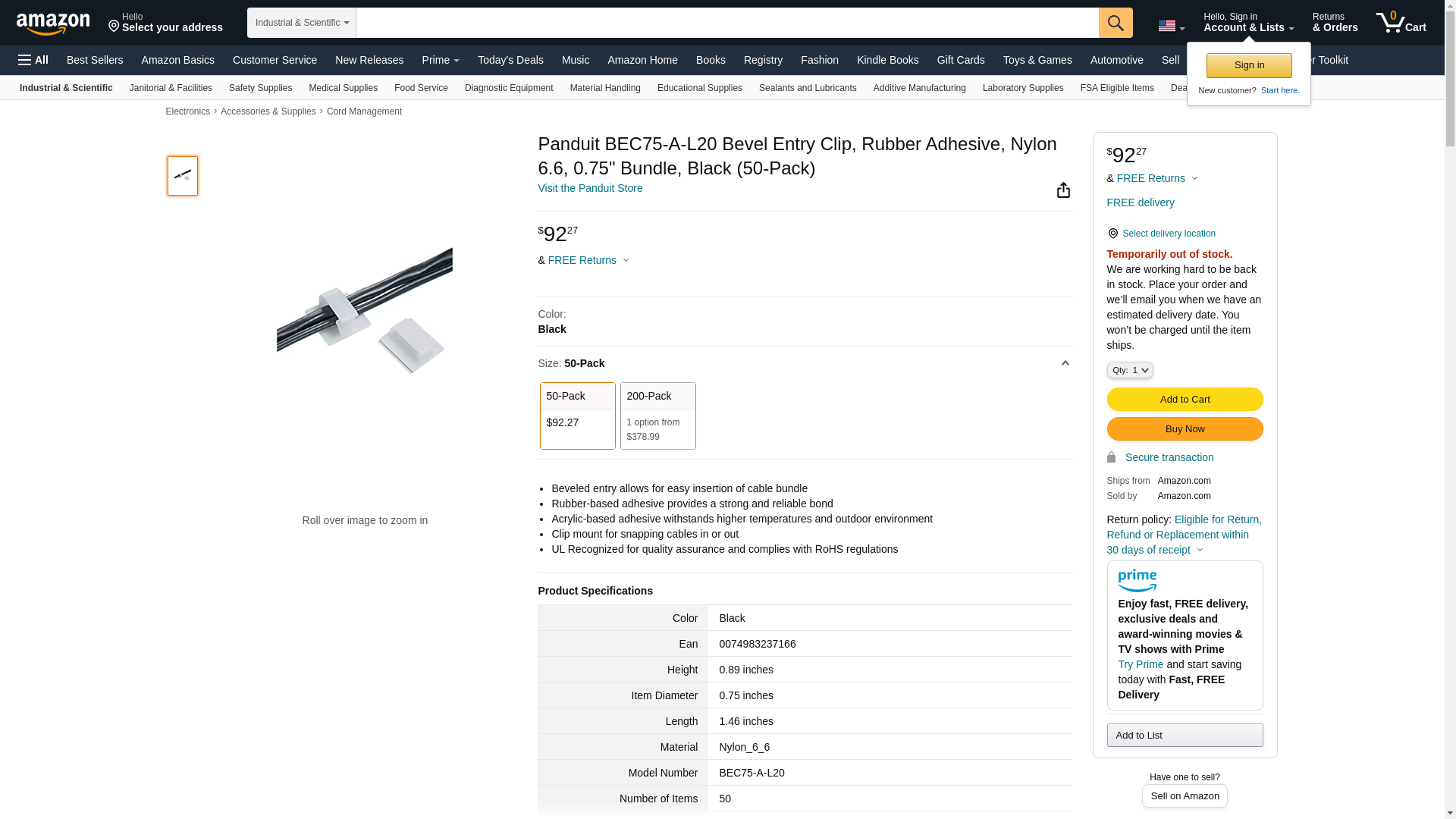This screenshot has height=819, width=1456.
Task: Open the All hamburger menu
Action: point(33,60)
